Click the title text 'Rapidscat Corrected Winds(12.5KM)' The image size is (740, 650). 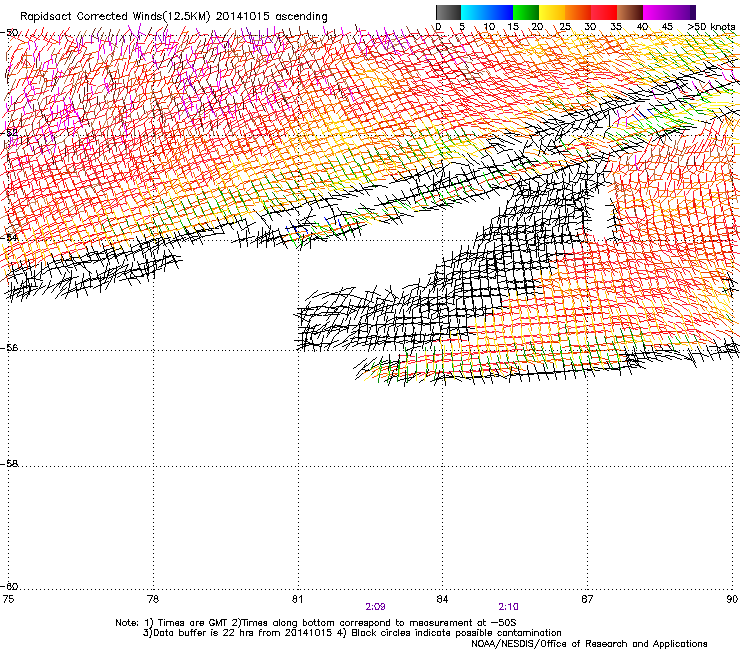tap(115, 17)
